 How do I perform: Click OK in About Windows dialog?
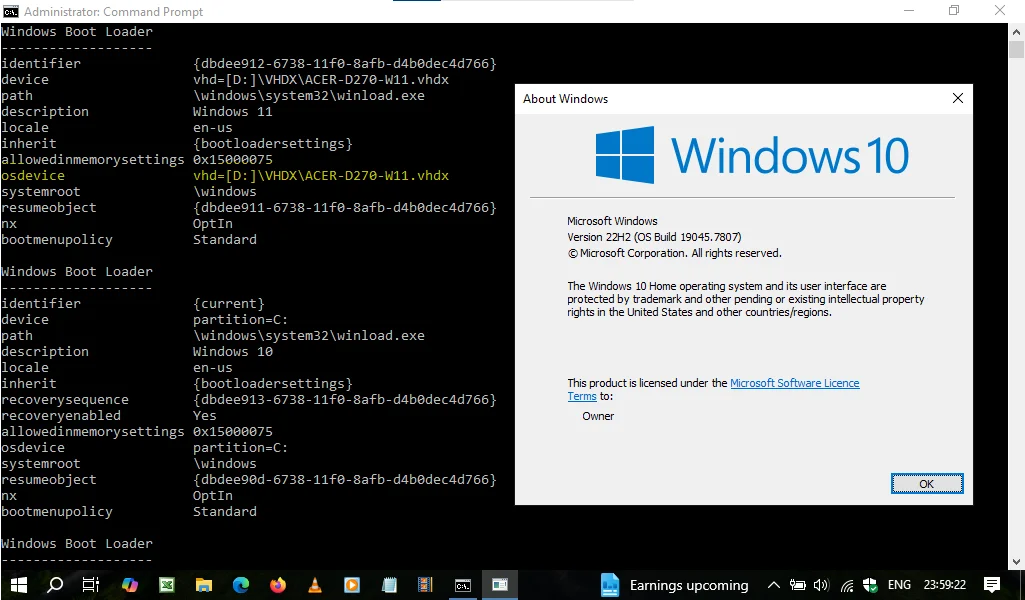pyautogui.click(x=927, y=484)
